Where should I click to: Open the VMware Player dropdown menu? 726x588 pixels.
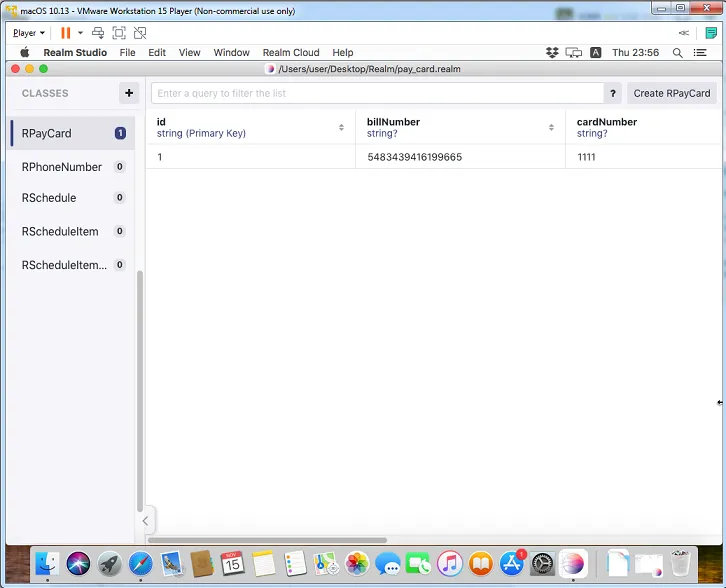click(29, 33)
